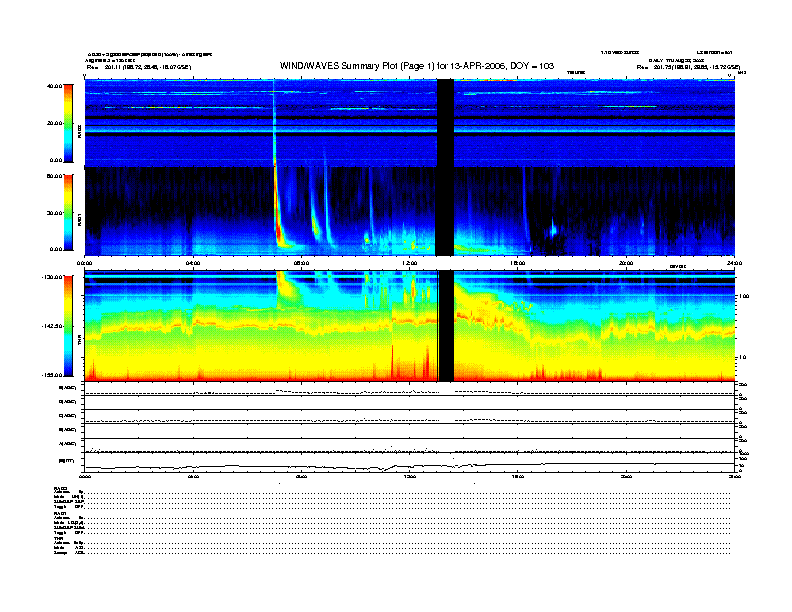The width and height of the screenshot is (792, 612).
Task: Click the 08:00 time label below RAD1 spectrogram
Action: [x=301, y=263]
